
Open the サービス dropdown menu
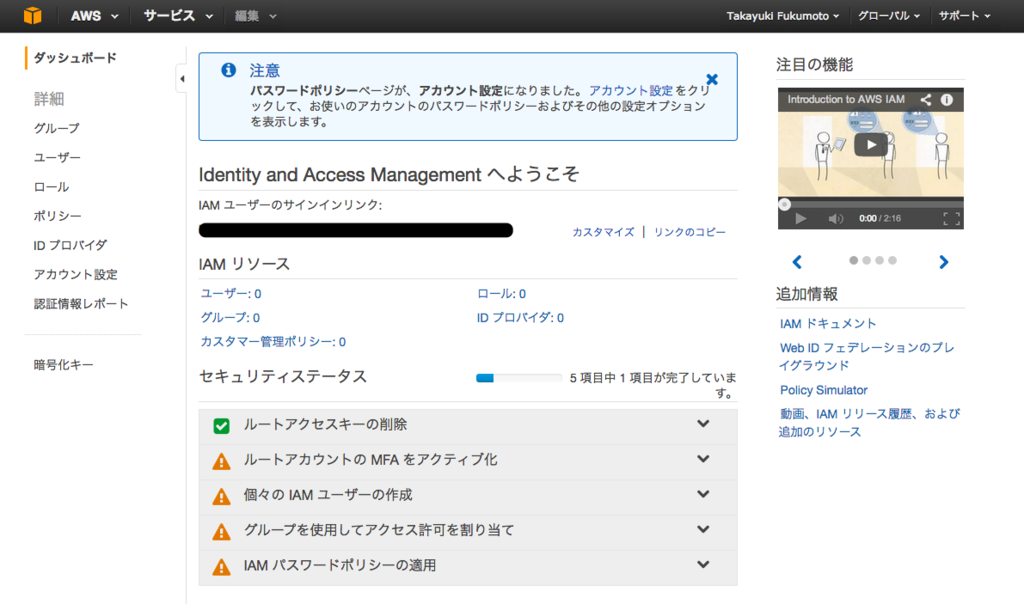(178, 16)
